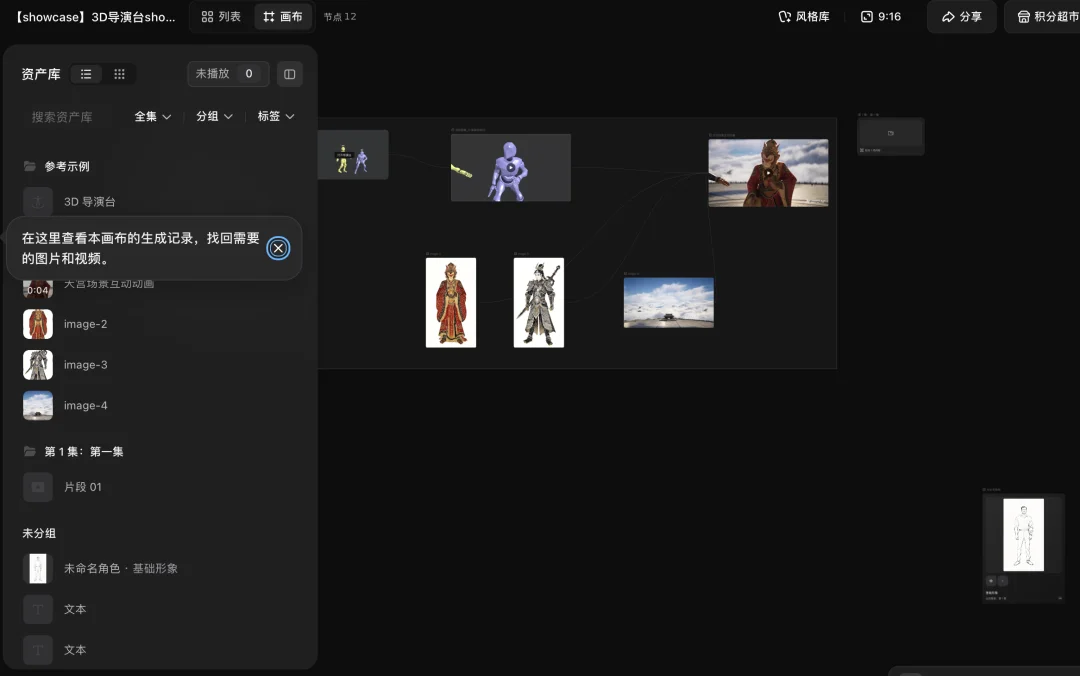Open the 分组 grouping dropdown

point(214,116)
